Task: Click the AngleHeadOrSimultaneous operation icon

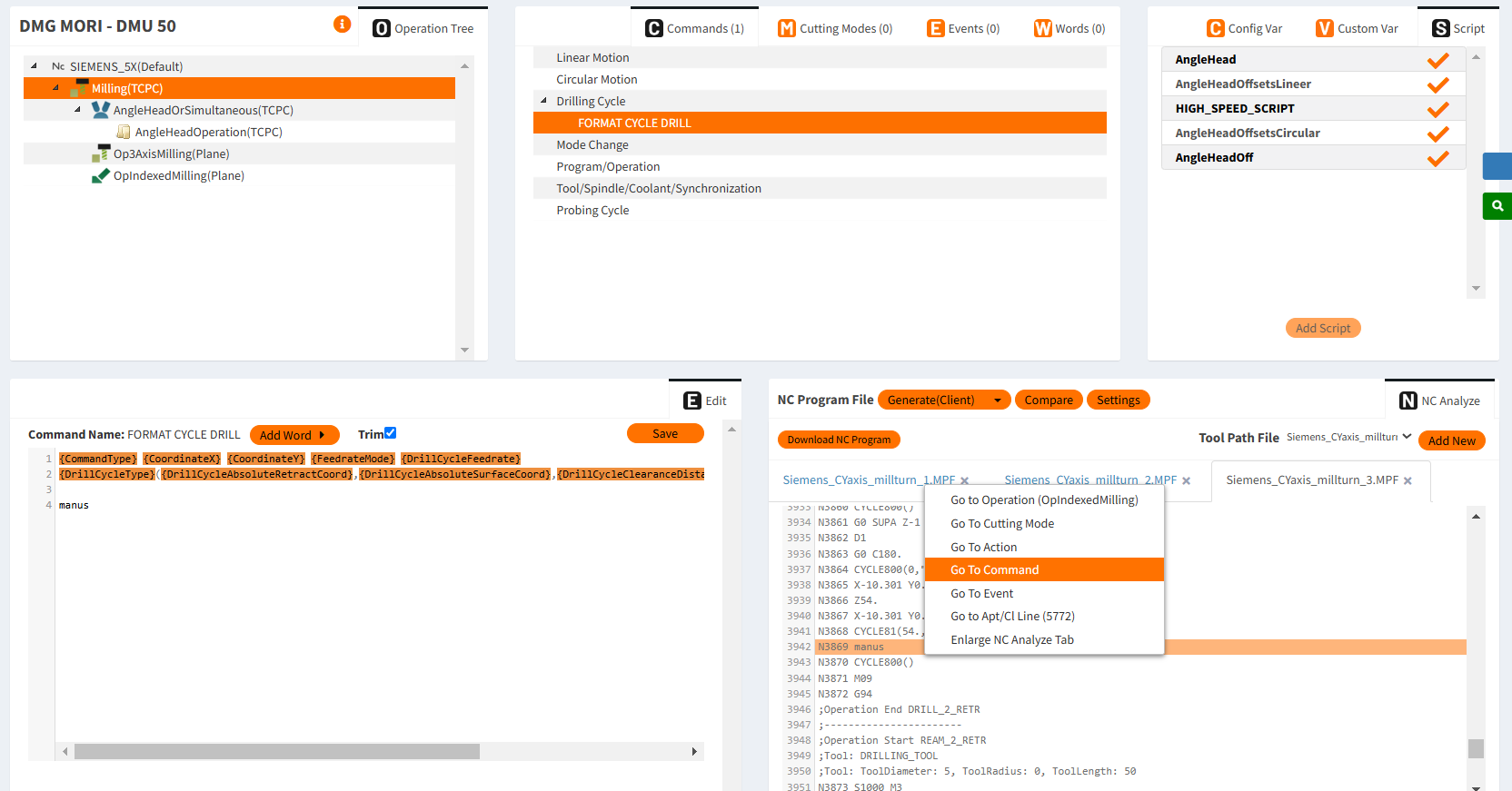Action: coord(100,110)
